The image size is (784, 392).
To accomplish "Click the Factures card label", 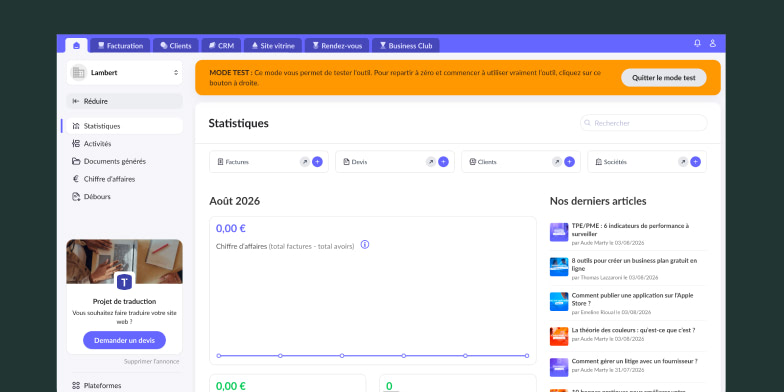I will [237, 162].
